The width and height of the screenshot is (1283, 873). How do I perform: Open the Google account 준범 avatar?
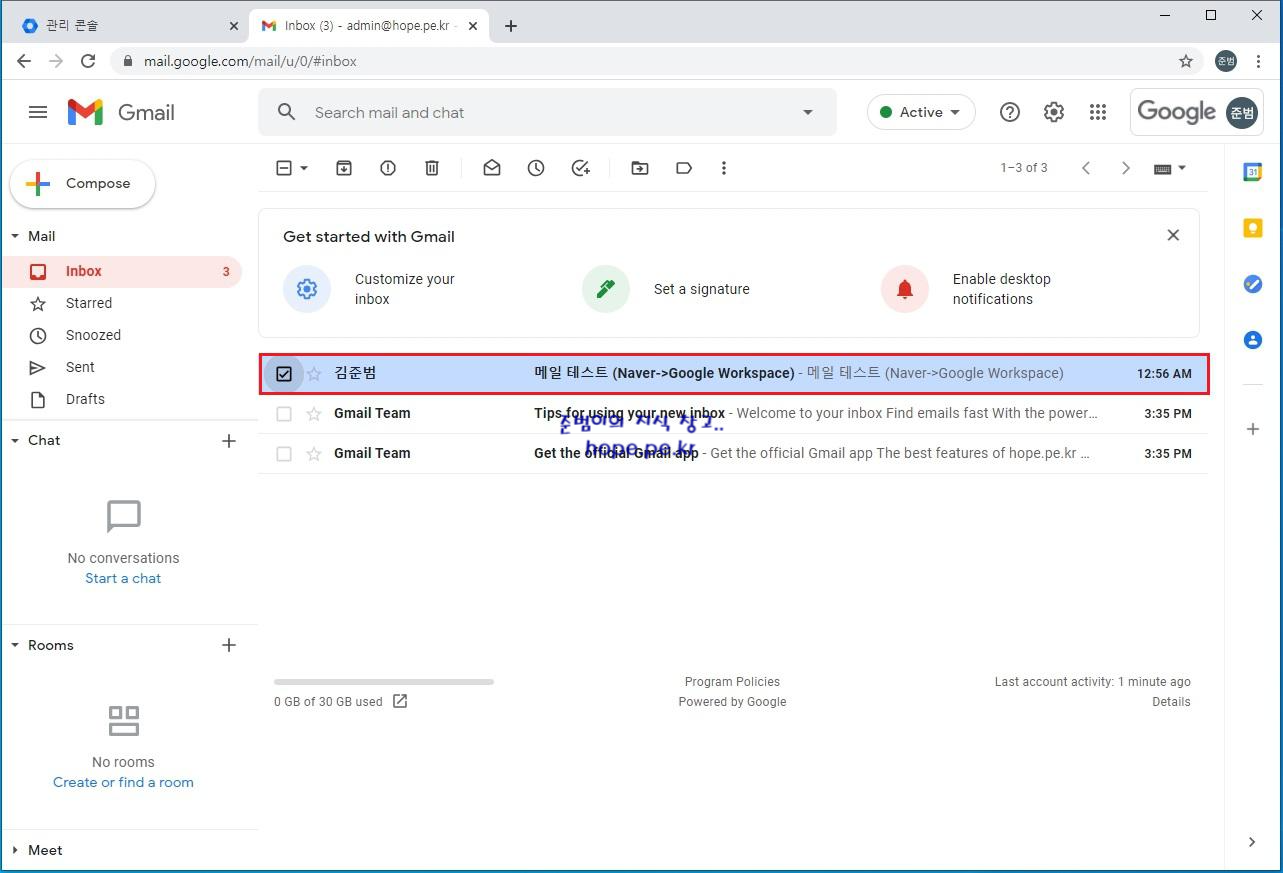[x=1242, y=112]
